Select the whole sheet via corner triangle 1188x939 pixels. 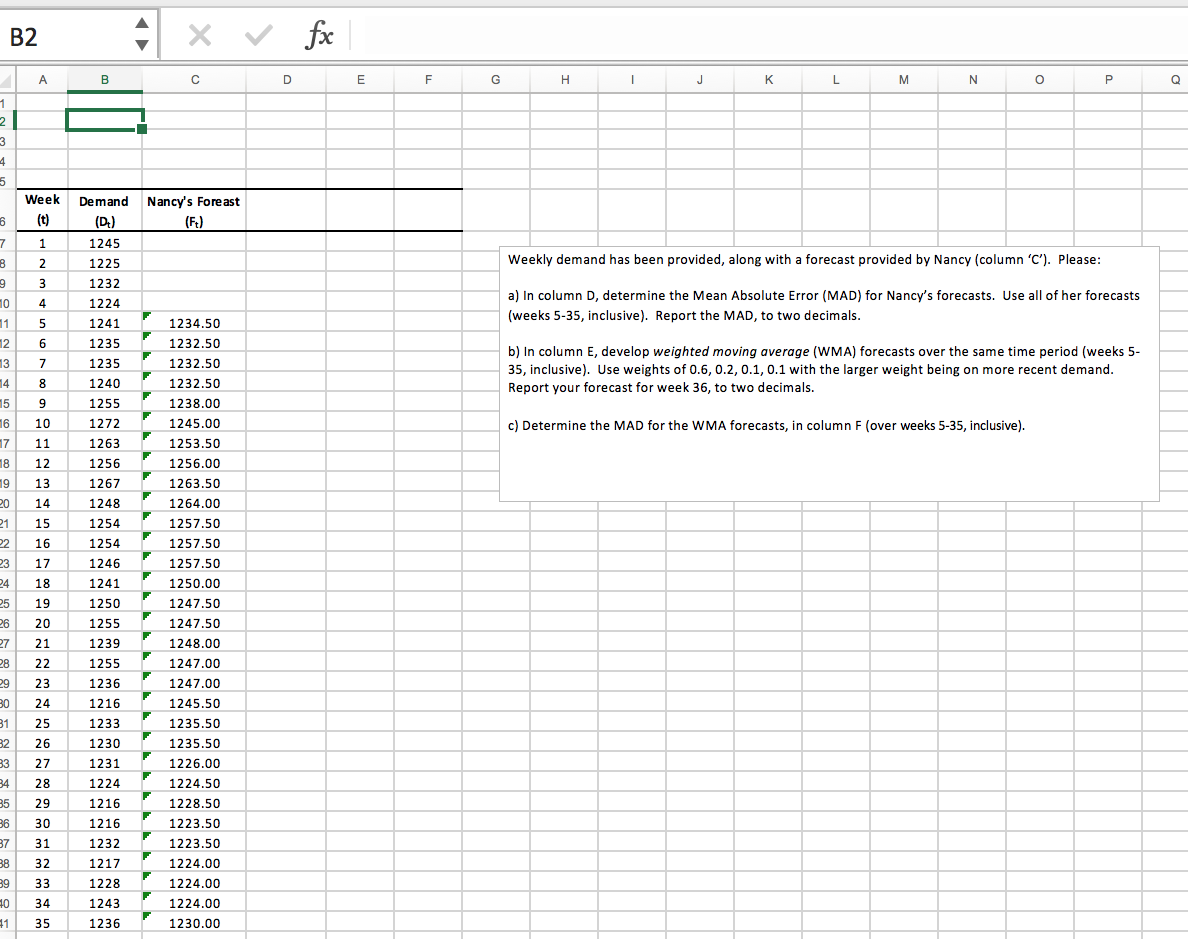click(7, 80)
